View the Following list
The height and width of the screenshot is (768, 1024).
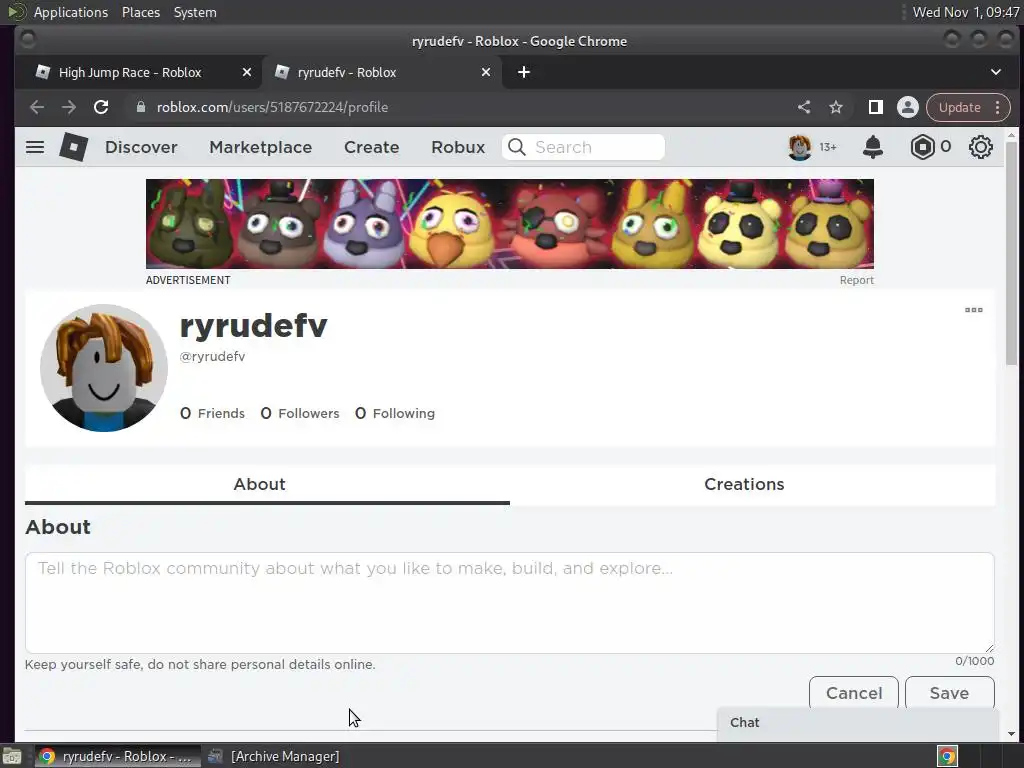tap(394, 413)
